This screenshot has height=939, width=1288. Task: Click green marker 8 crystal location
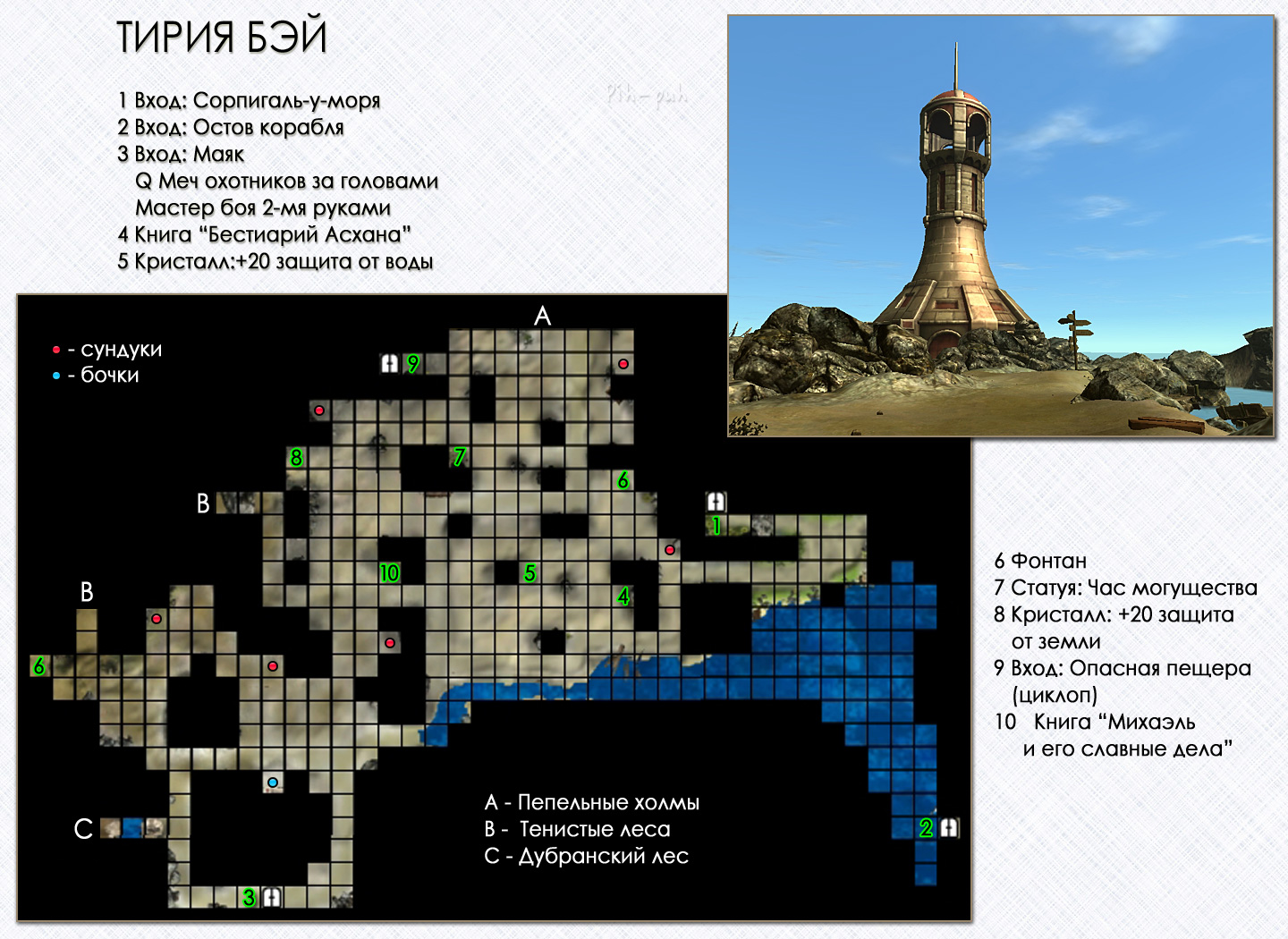click(296, 457)
